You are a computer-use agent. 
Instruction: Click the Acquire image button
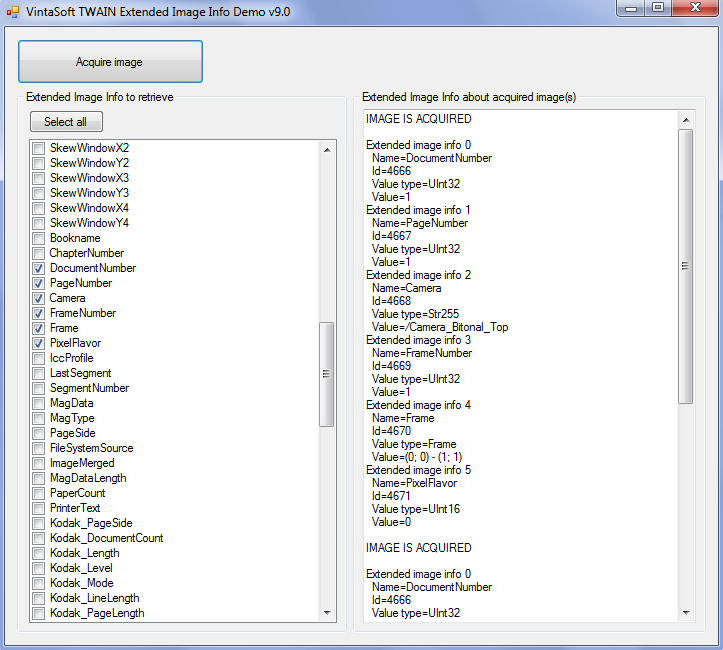(x=110, y=62)
